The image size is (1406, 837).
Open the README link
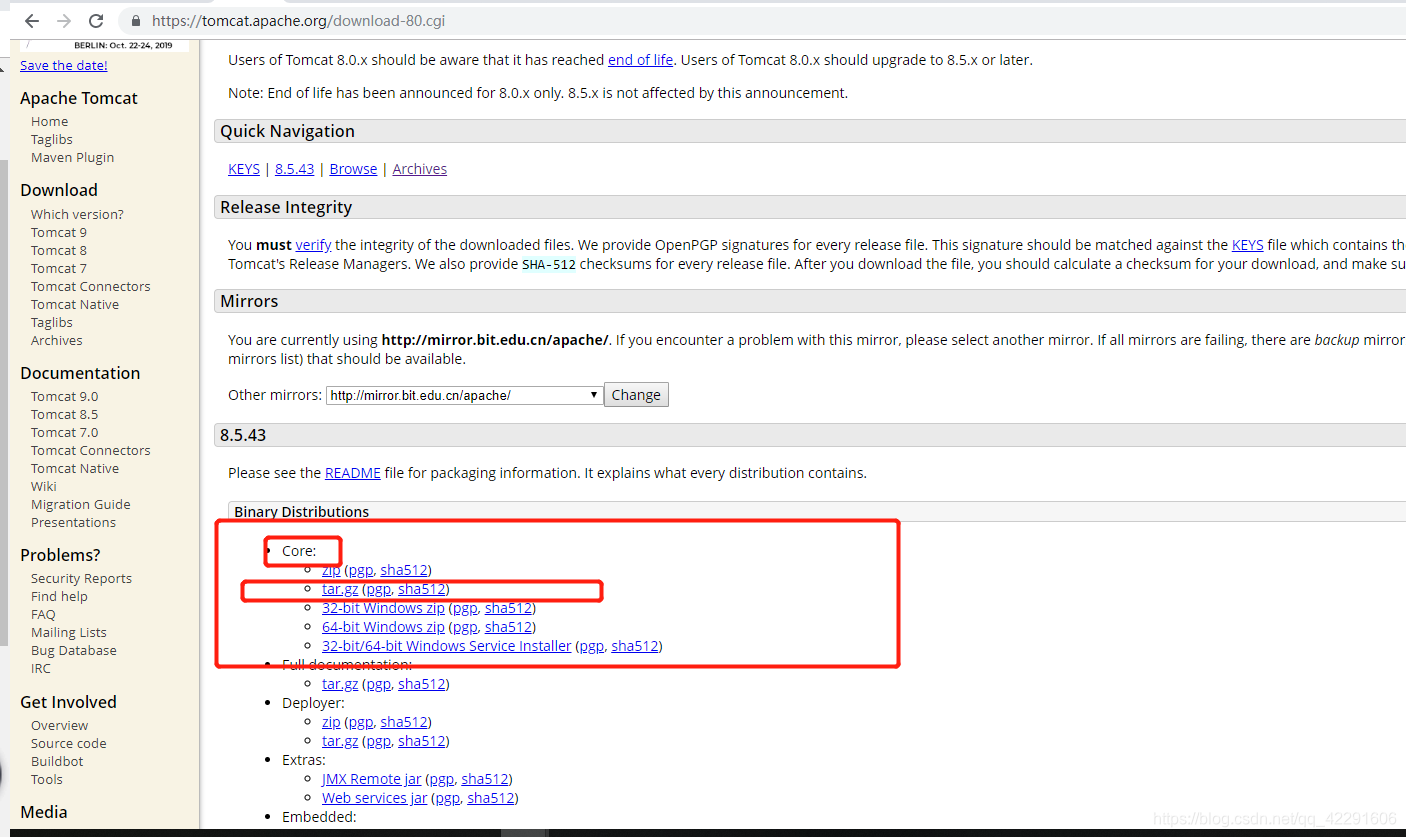click(353, 473)
